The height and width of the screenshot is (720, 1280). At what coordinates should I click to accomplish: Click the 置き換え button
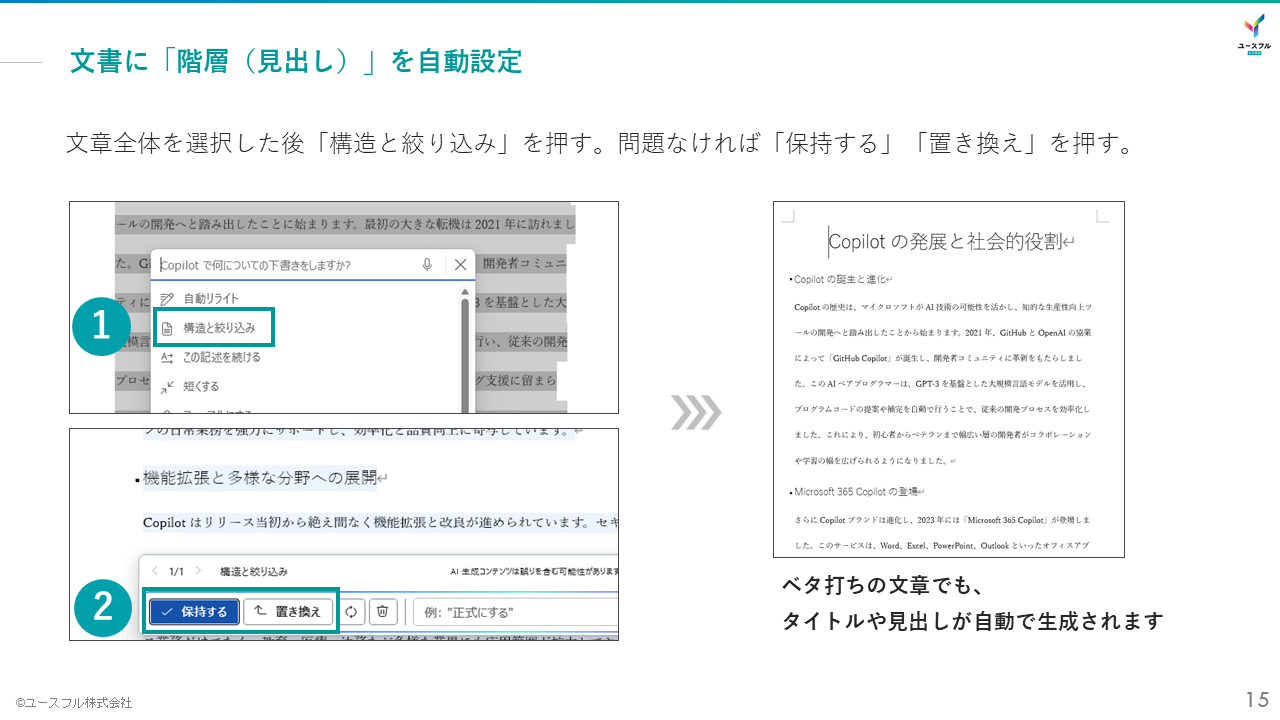pos(288,612)
